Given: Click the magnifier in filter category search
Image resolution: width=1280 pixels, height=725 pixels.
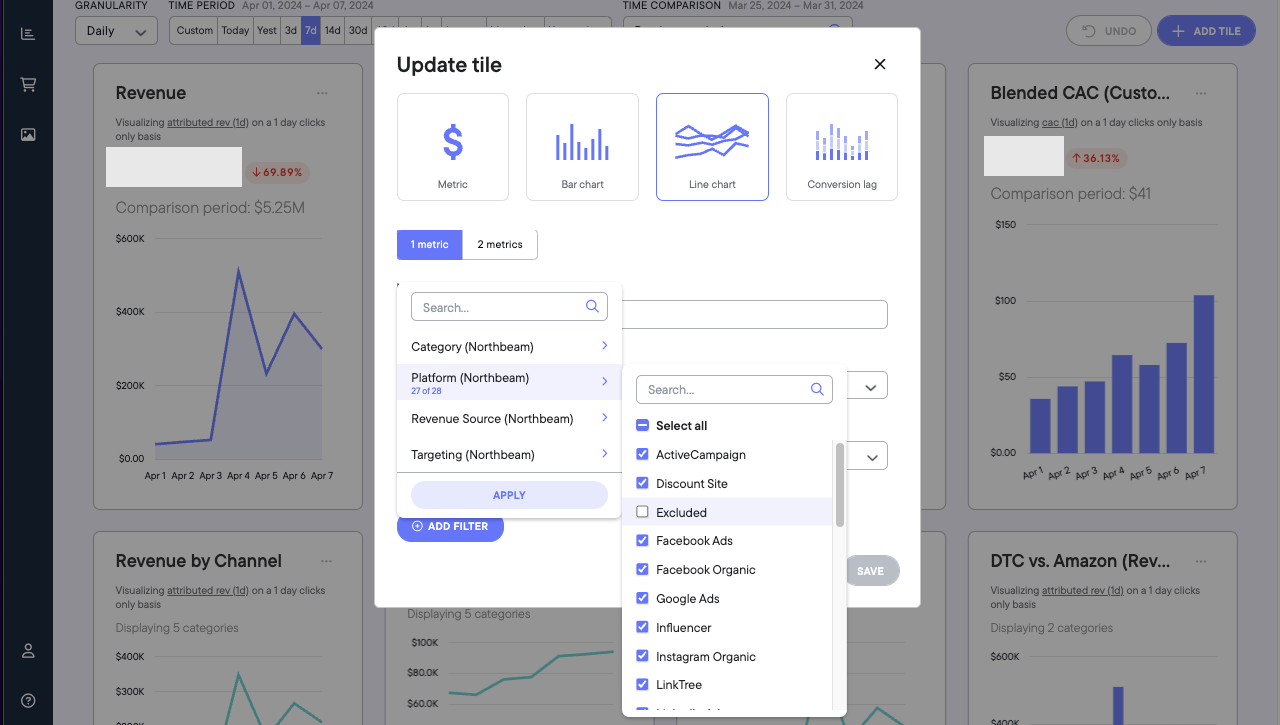Looking at the screenshot, I should pos(592,306).
